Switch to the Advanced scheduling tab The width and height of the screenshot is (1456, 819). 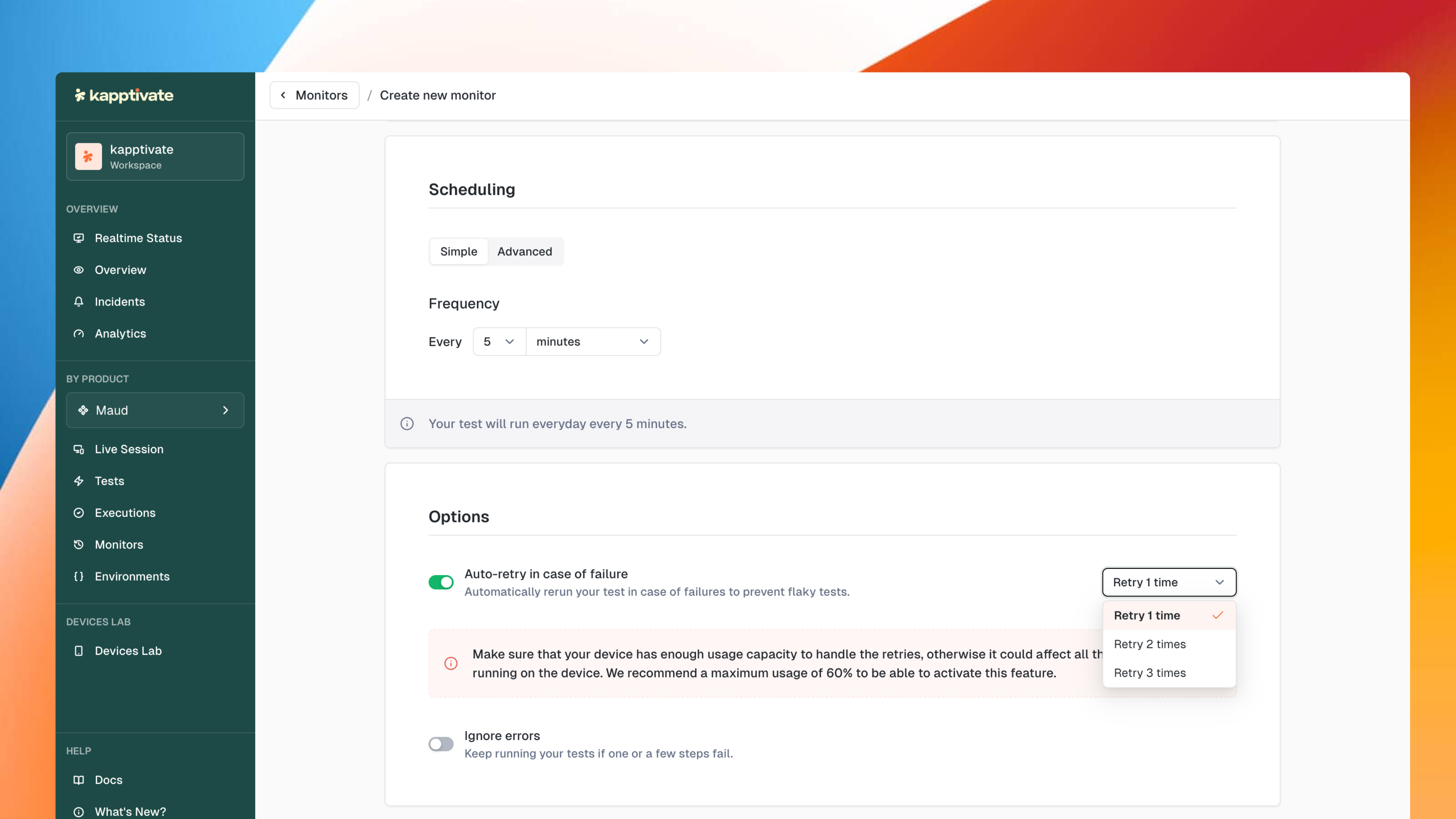click(x=524, y=251)
